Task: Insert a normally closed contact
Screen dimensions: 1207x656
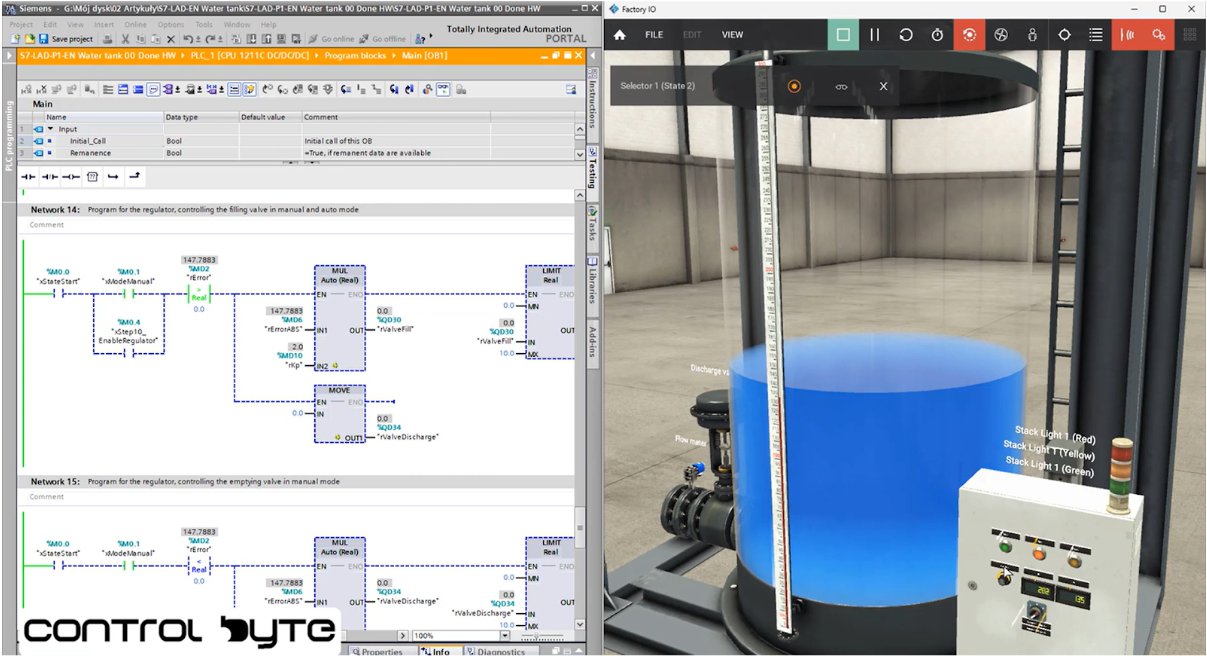Action: tap(49, 177)
